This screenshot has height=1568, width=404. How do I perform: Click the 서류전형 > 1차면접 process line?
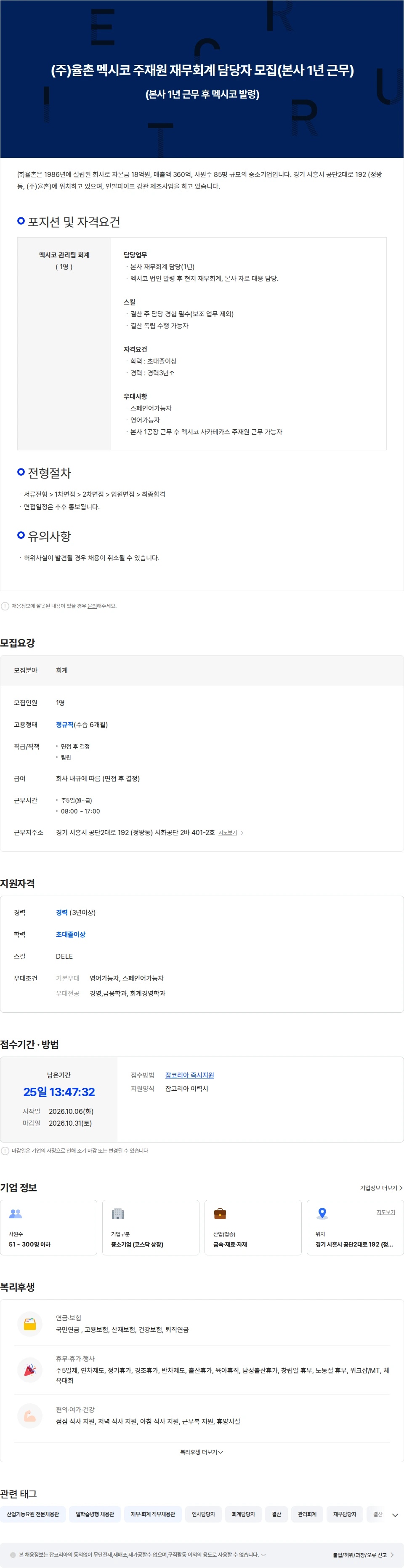tap(94, 494)
